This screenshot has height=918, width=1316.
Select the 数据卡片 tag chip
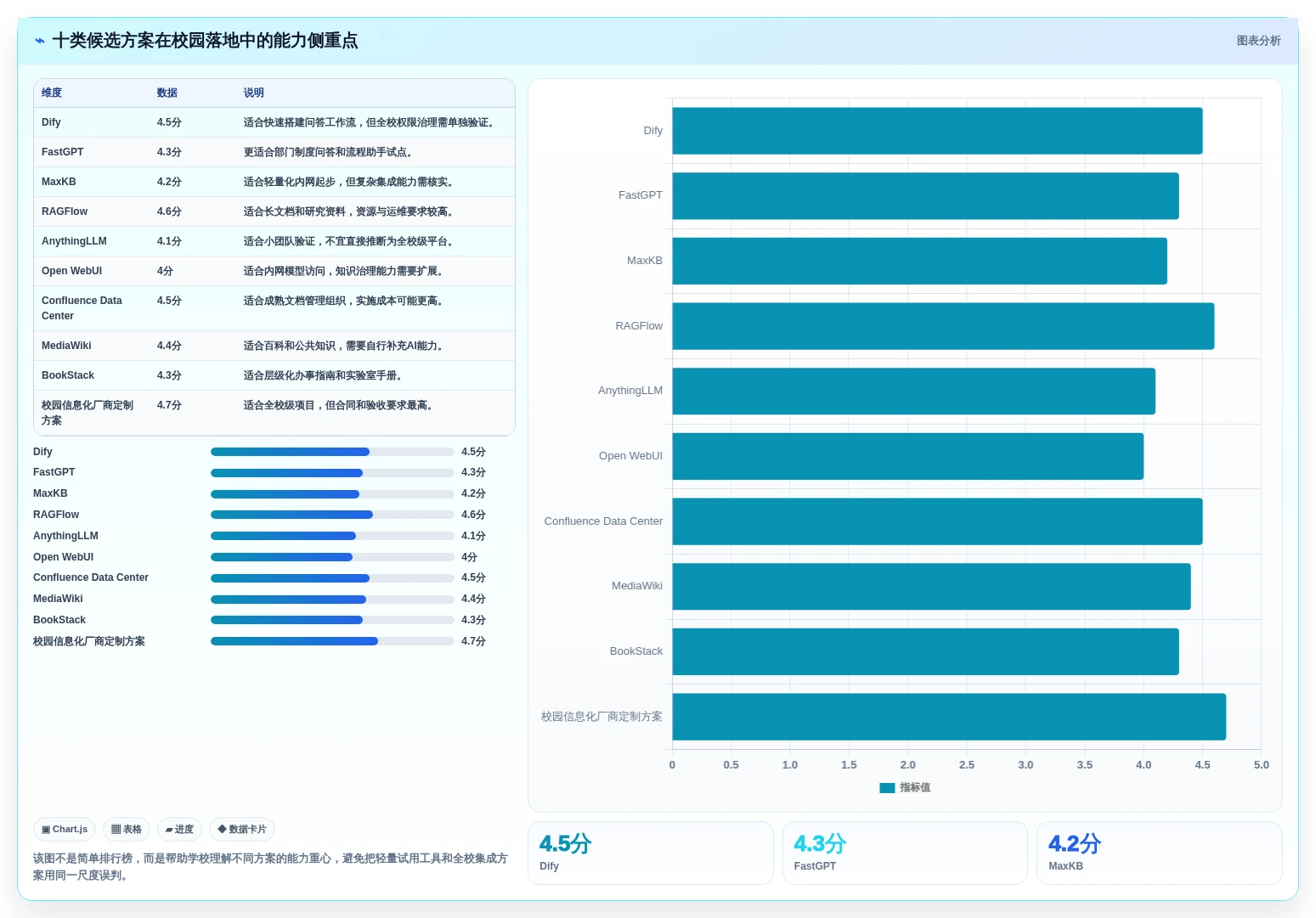pos(242,830)
